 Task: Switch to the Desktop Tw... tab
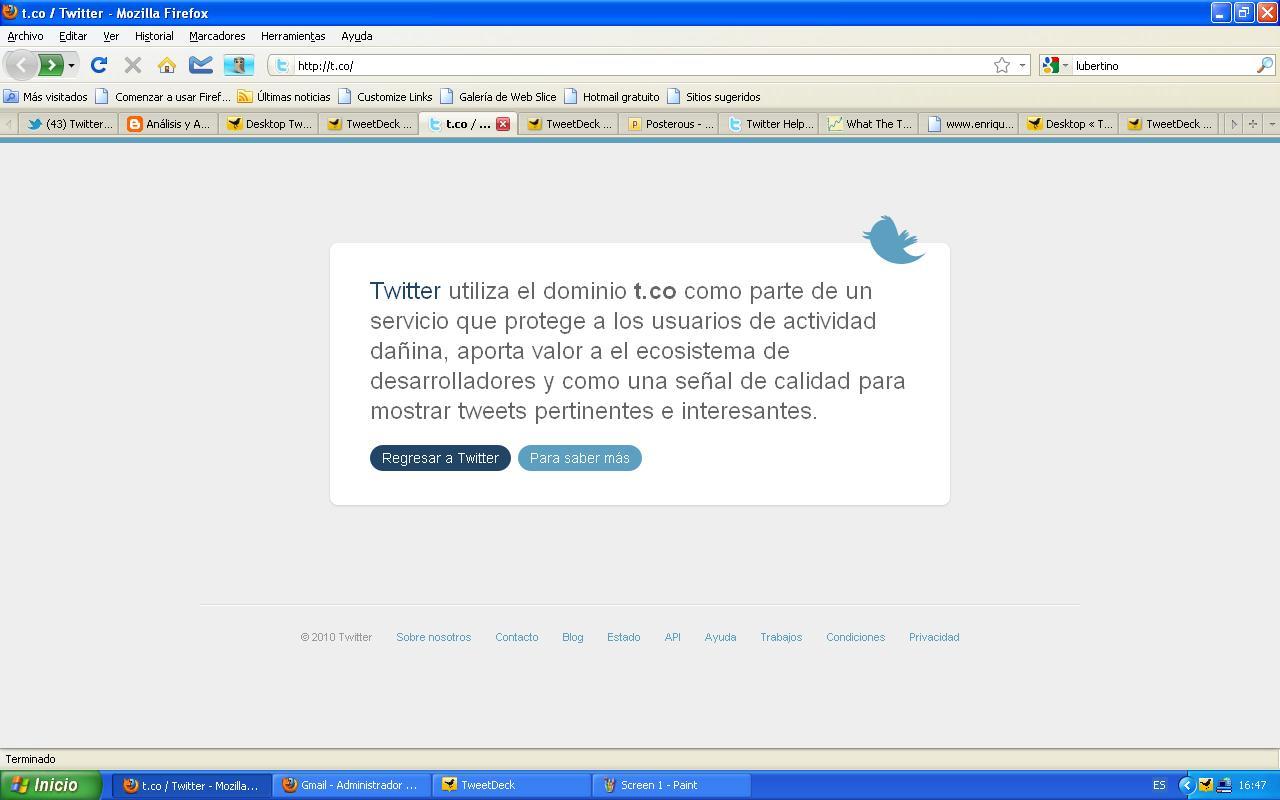(269, 124)
